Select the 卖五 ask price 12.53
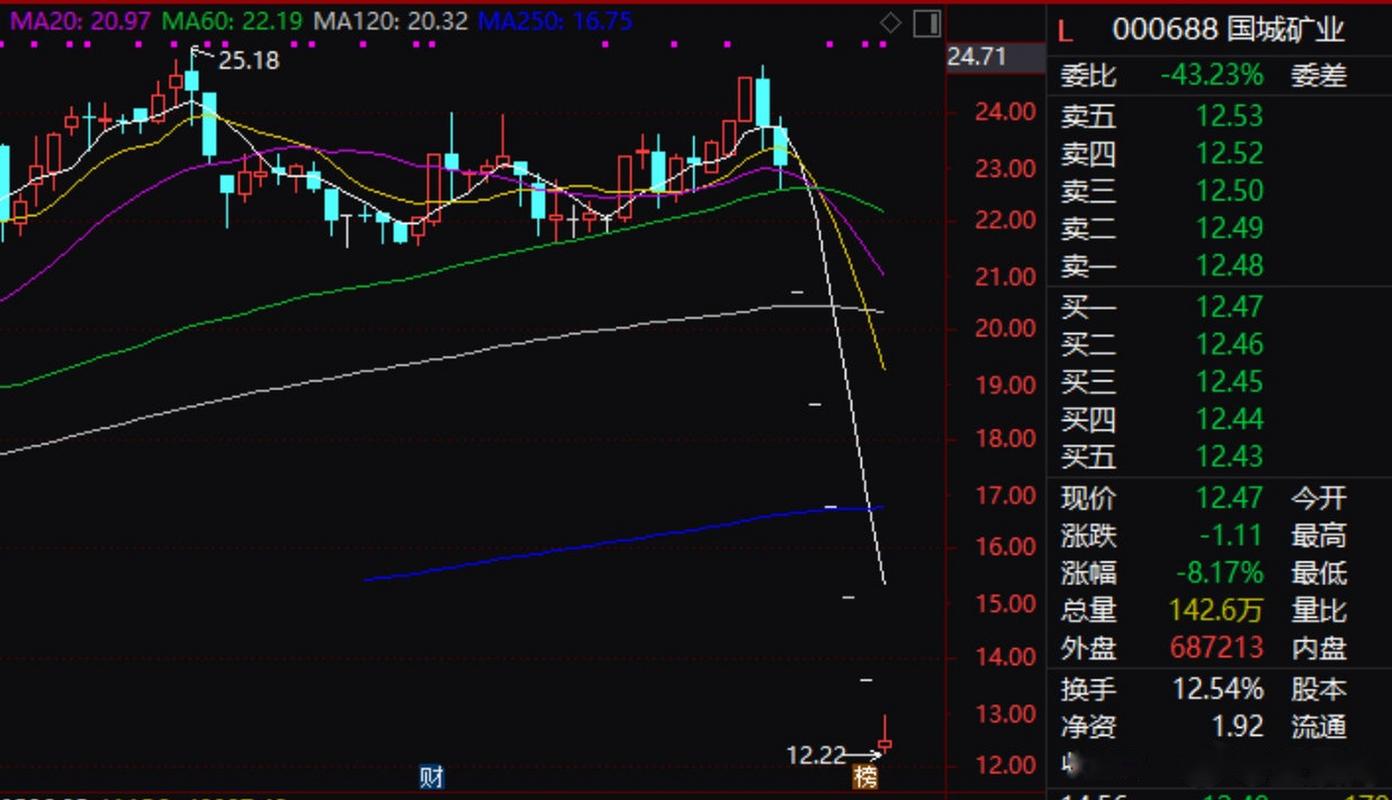 click(1229, 116)
